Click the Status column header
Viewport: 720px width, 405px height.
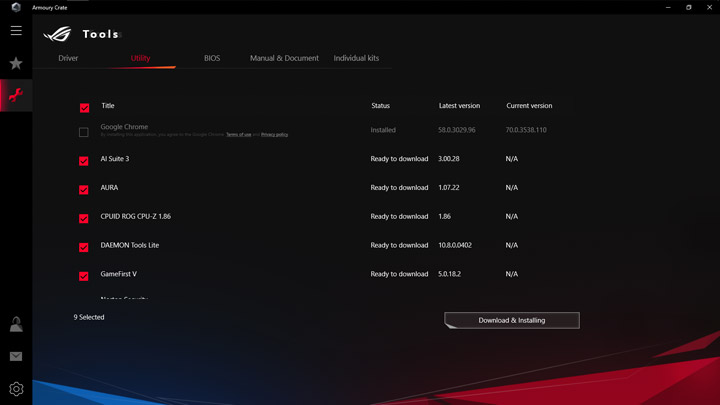[x=381, y=106]
